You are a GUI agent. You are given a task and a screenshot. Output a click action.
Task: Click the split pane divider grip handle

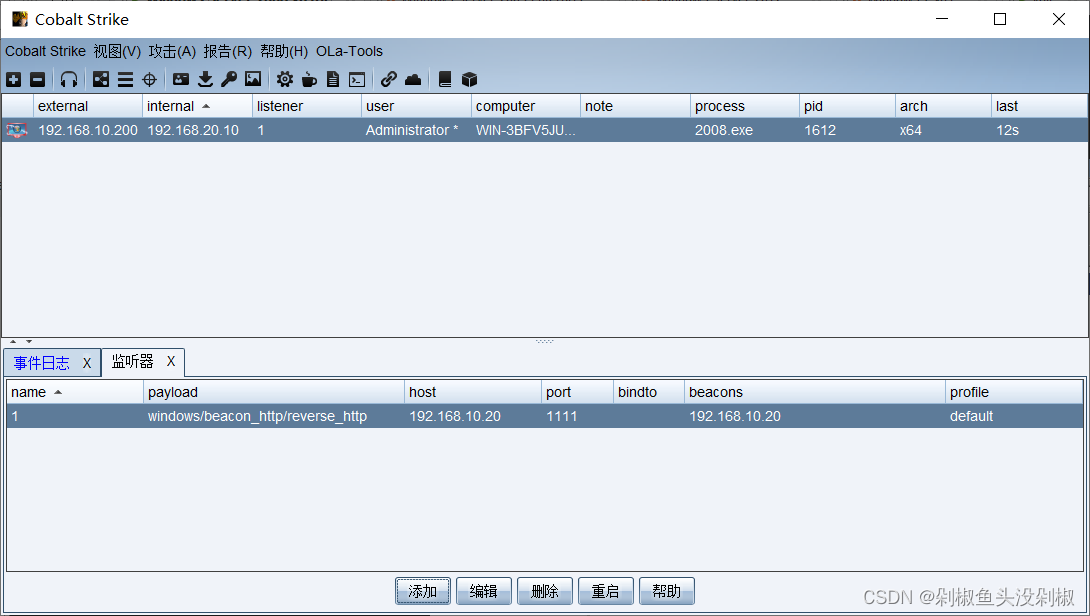coord(544,341)
